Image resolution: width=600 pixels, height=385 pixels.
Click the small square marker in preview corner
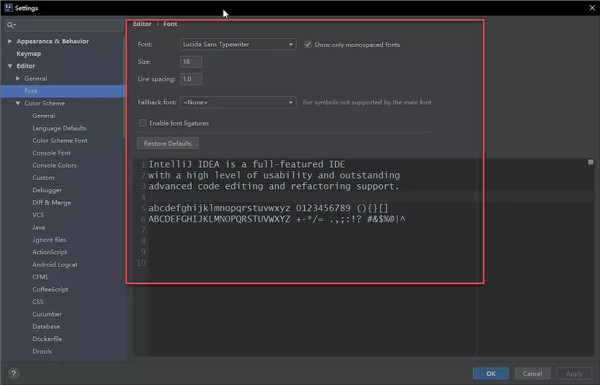[x=590, y=162]
